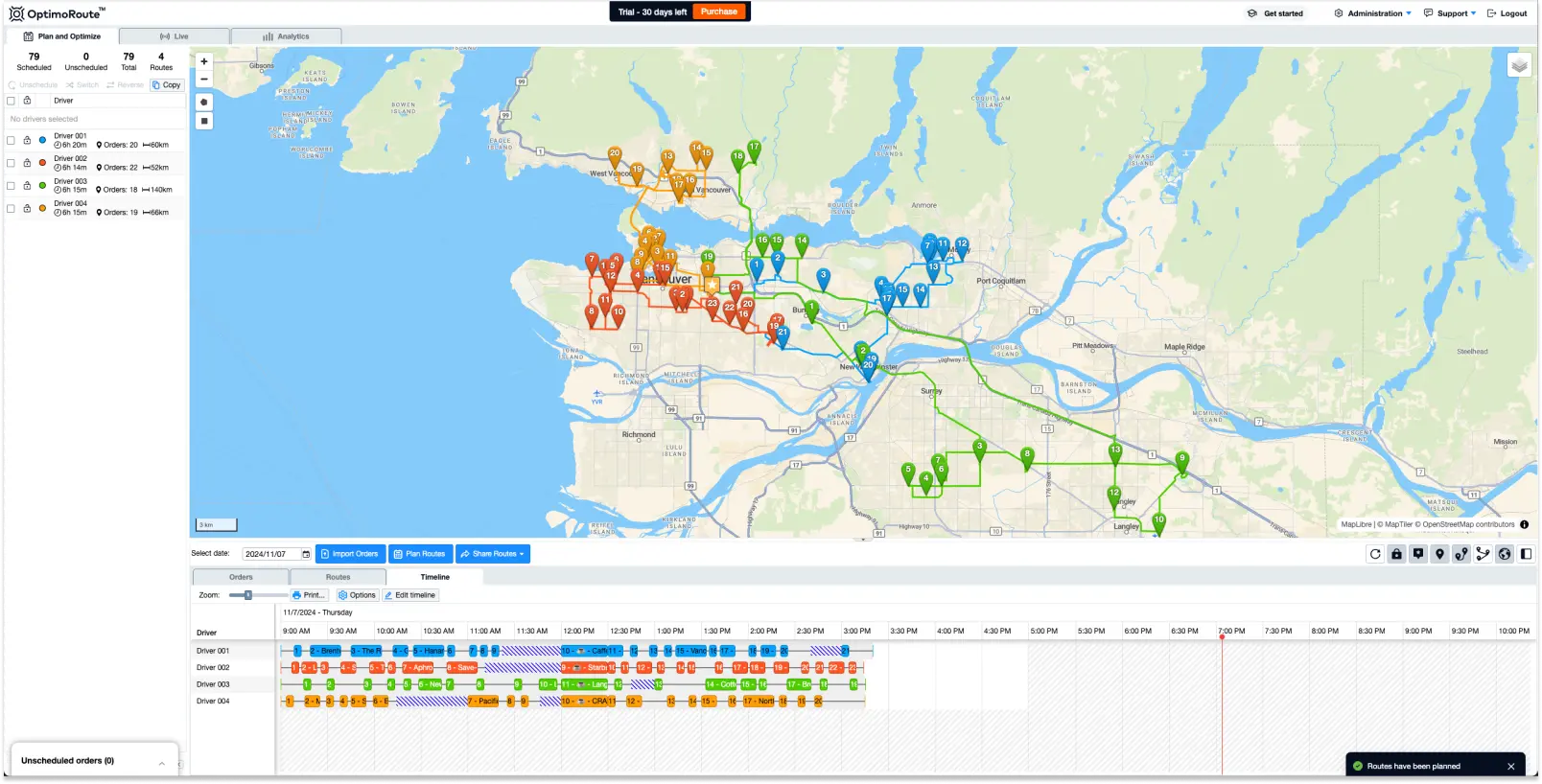Select the rectangle selection map tool

pyautogui.click(x=204, y=121)
